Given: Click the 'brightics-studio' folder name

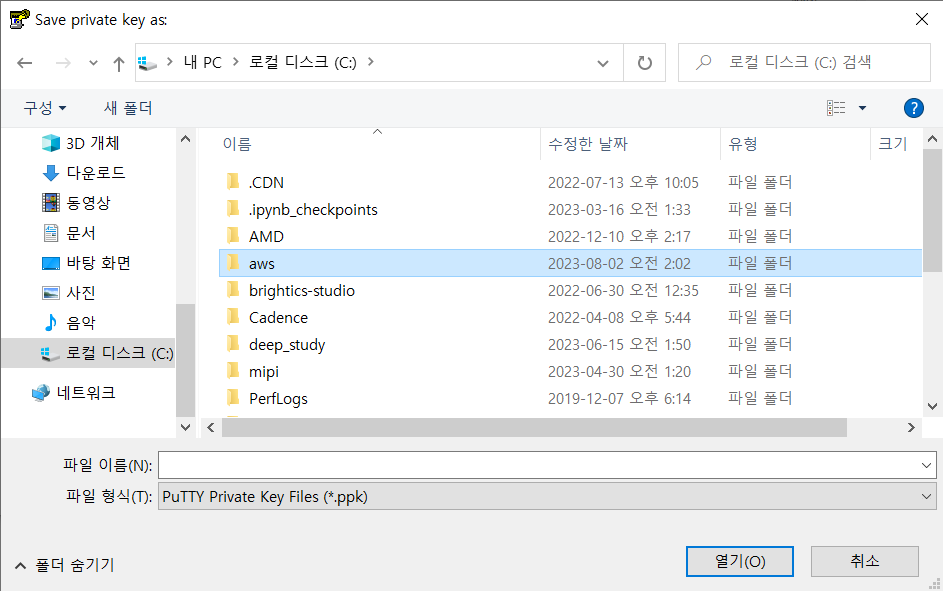Looking at the screenshot, I should tap(302, 291).
